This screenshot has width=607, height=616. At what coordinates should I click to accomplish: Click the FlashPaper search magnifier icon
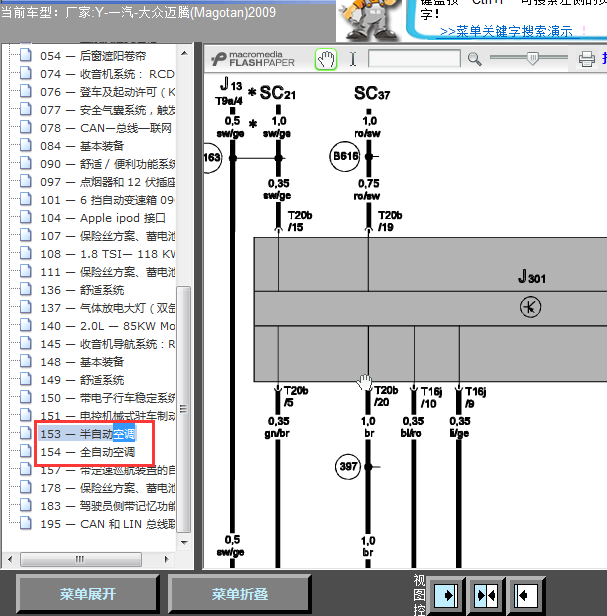tap(475, 59)
